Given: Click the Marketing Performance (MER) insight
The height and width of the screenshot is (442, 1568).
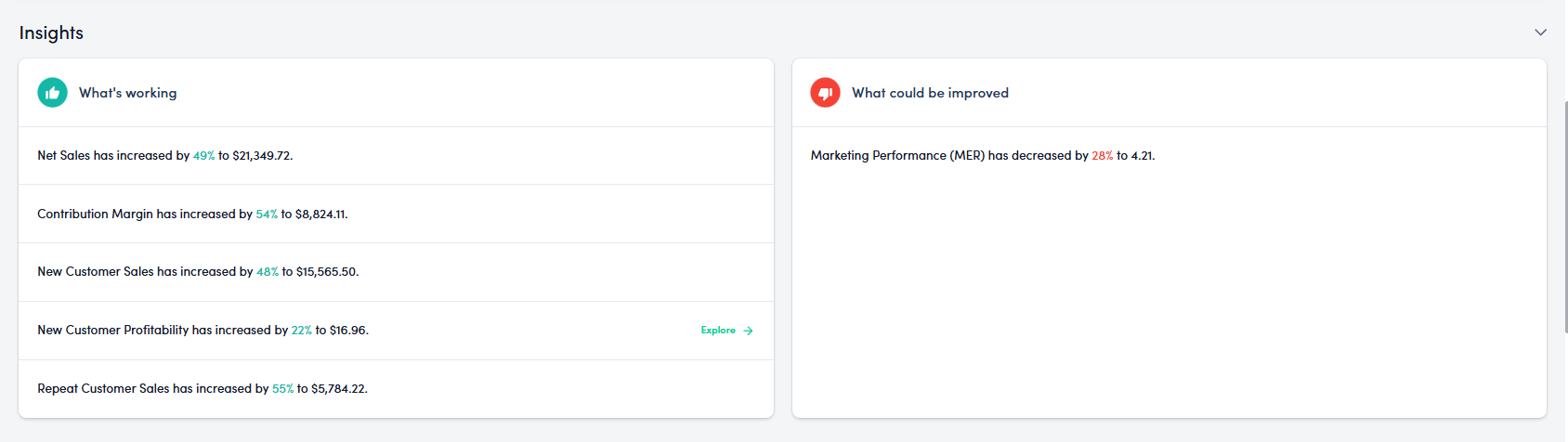Looking at the screenshot, I should pos(982,156).
